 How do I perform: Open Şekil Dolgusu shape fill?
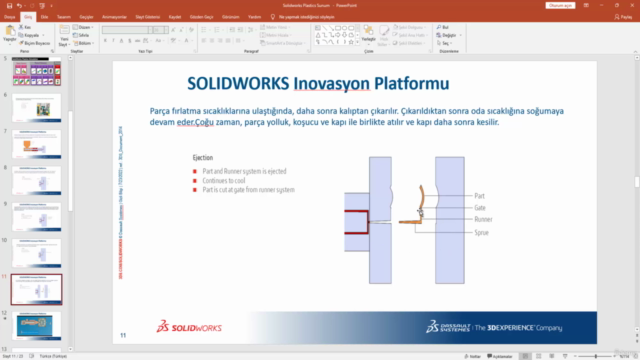(x=409, y=27)
